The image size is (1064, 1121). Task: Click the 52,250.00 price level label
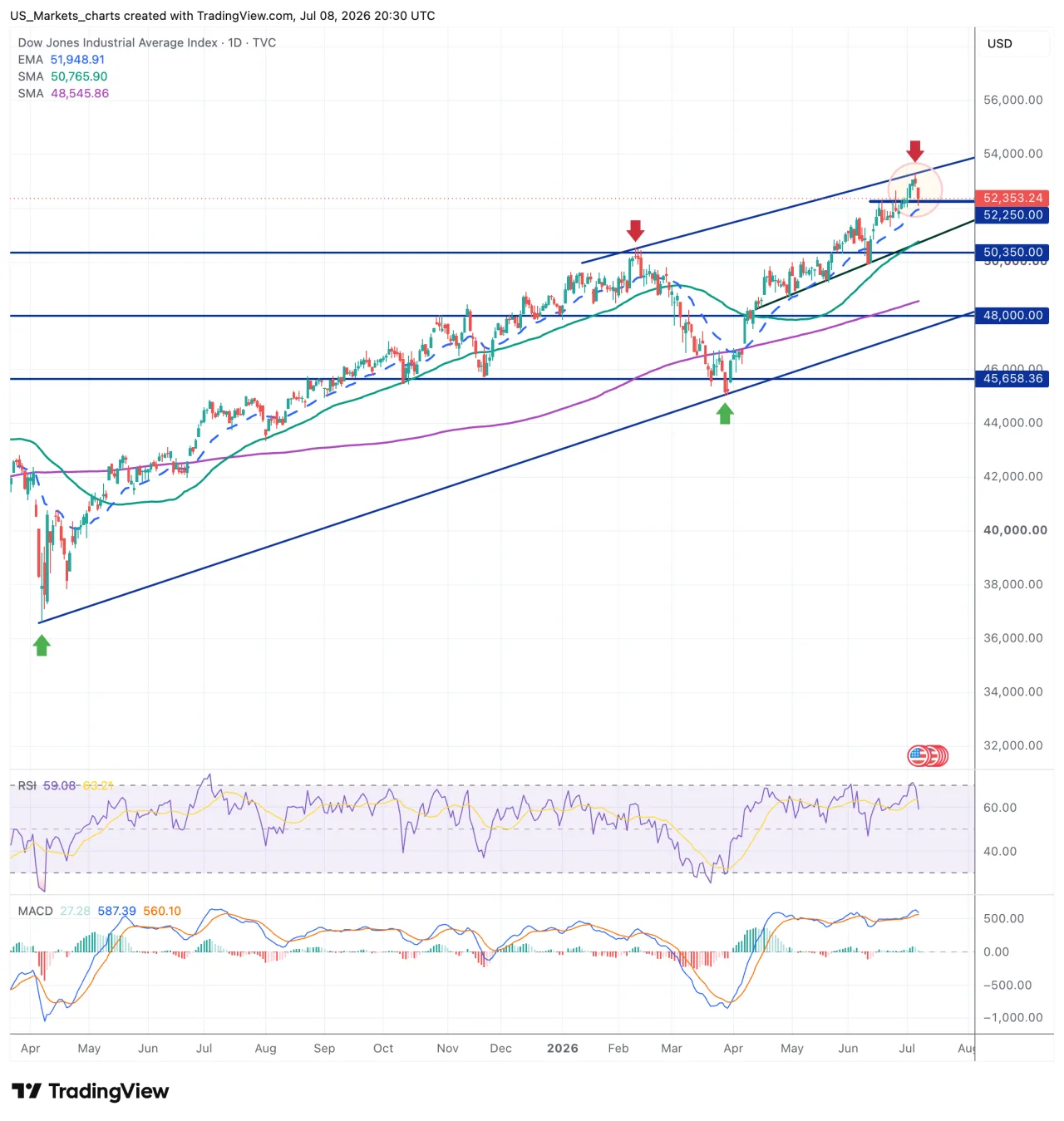click(x=1012, y=214)
